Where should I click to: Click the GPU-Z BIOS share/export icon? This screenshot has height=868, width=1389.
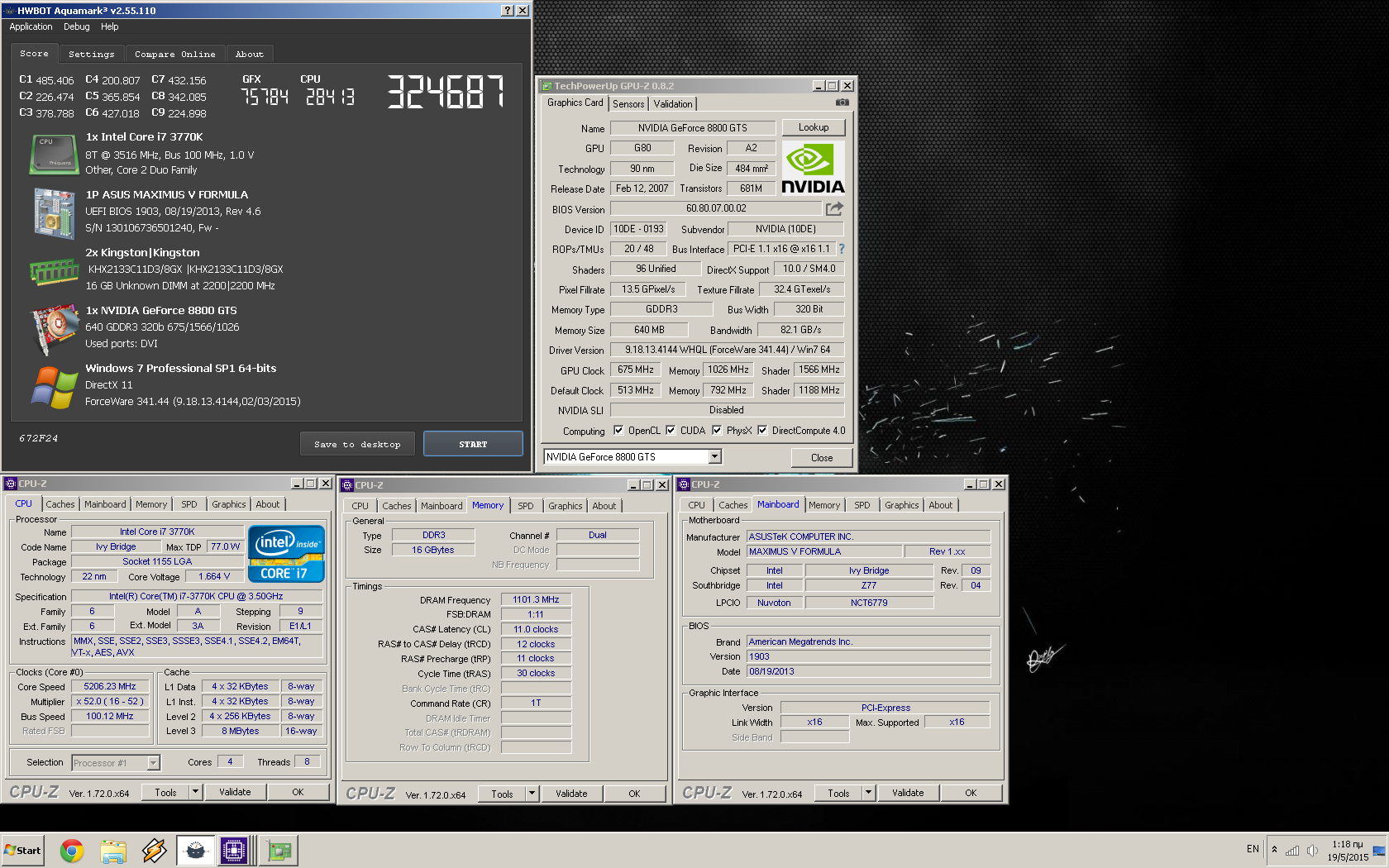(834, 208)
